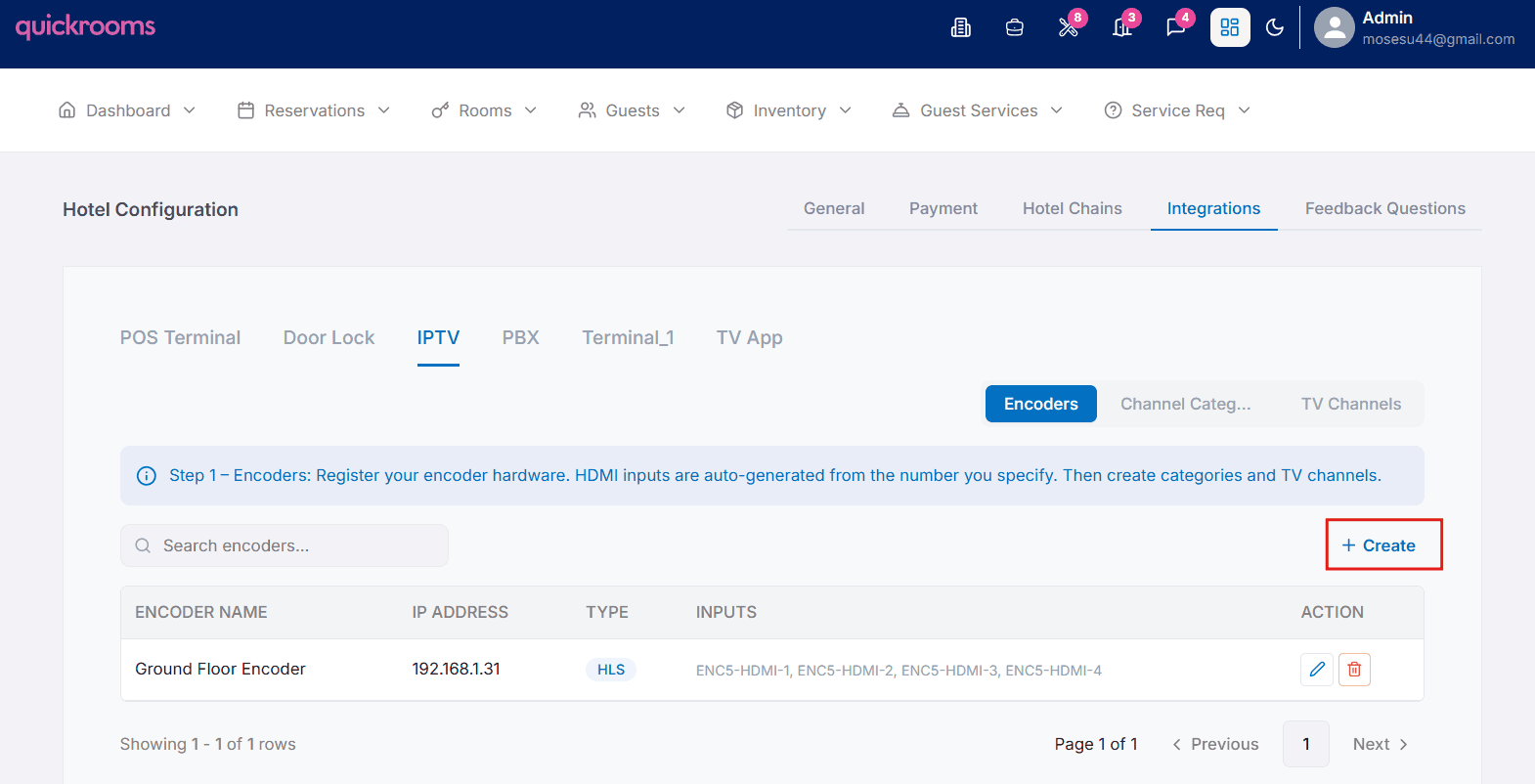The image size is (1535, 784).
Task: Click the Guests people icon
Action: pos(588,110)
